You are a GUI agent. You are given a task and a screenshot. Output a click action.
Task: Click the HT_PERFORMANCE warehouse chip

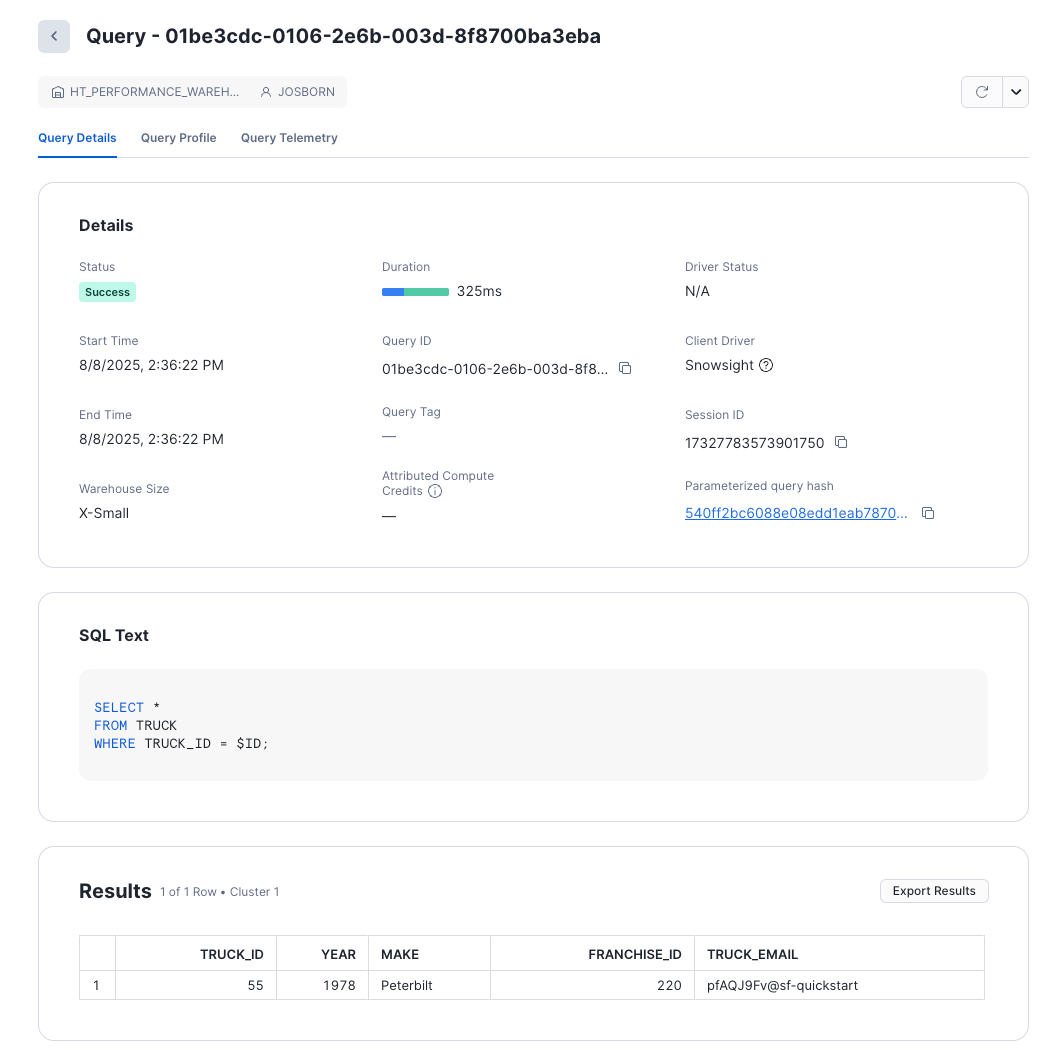coord(146,92)
